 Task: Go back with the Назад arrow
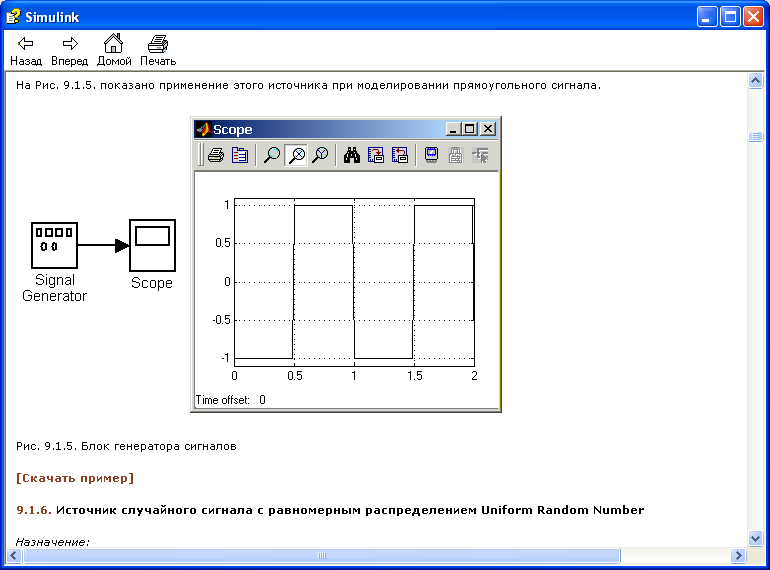tap(26, 51)
